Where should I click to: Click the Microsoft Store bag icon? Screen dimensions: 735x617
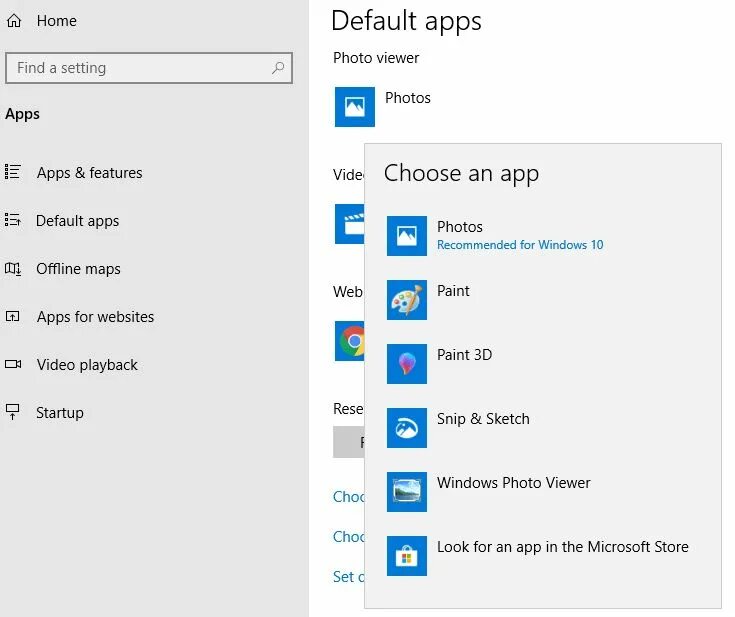pyautogui.click(x=407, y=556)
